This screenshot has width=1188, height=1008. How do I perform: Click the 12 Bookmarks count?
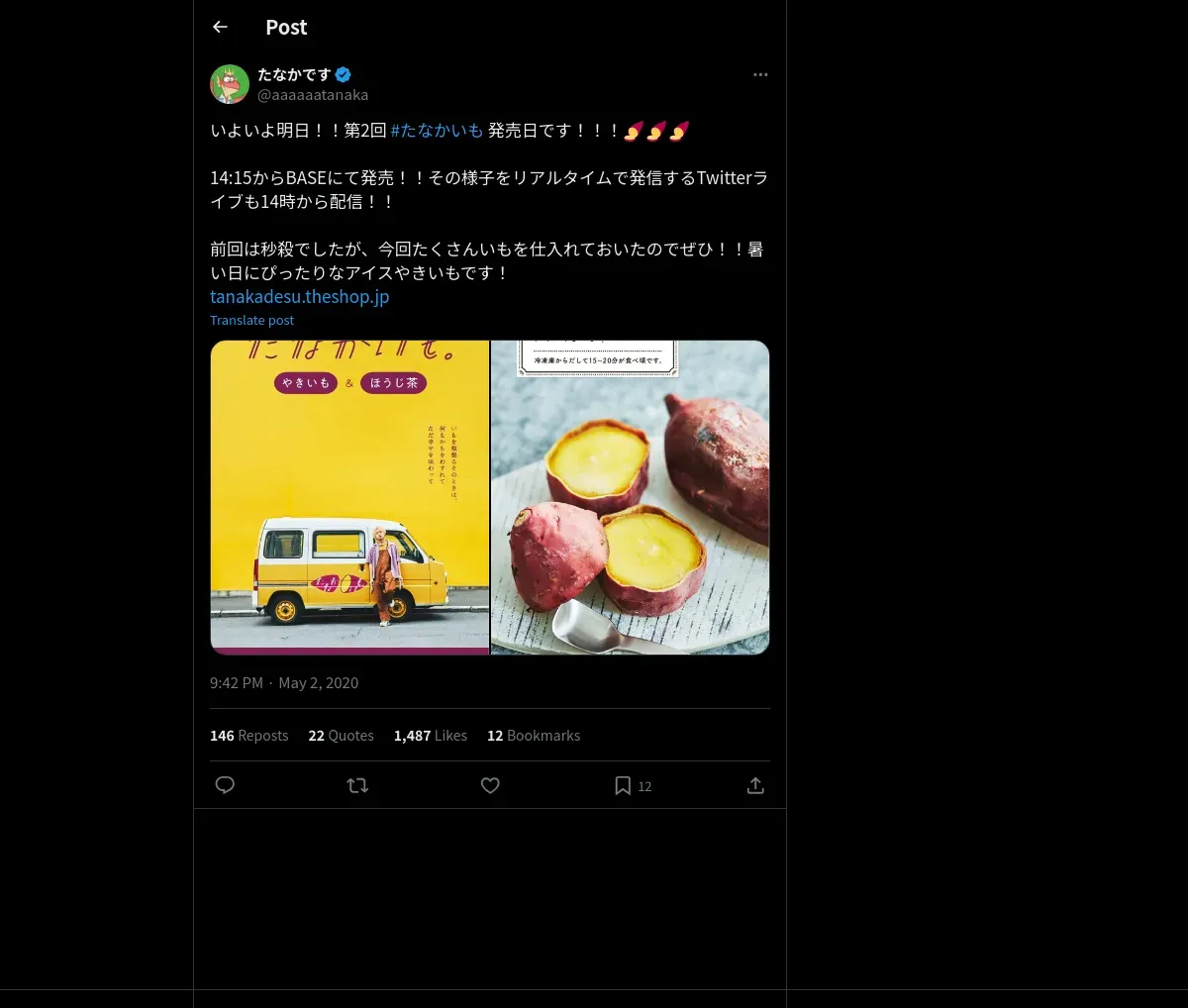pos(533,736)
